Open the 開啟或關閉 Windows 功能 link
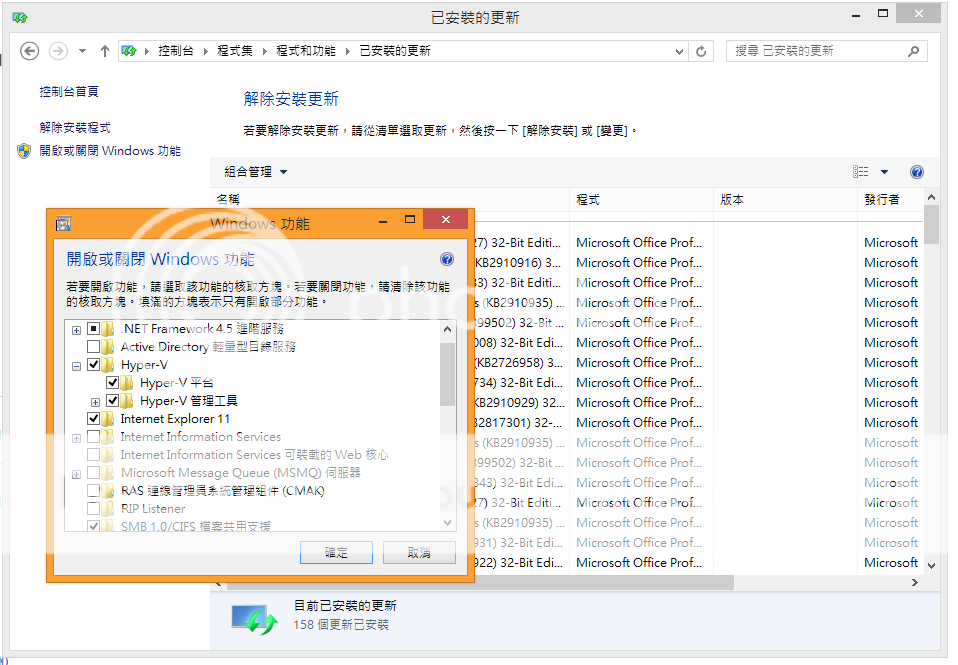 click(x=110, y=151)
